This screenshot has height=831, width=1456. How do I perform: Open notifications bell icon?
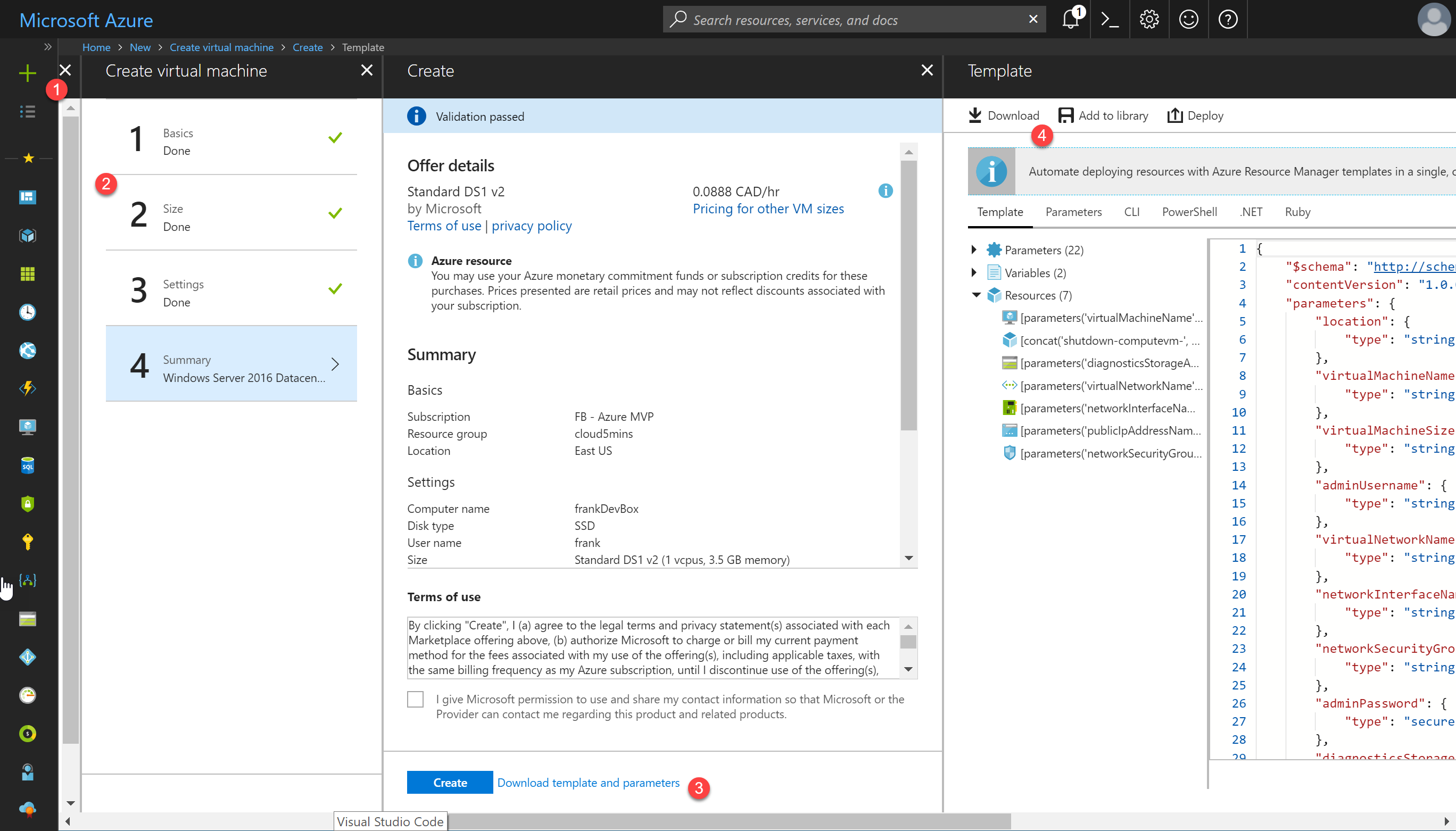tap(1071, 19)
